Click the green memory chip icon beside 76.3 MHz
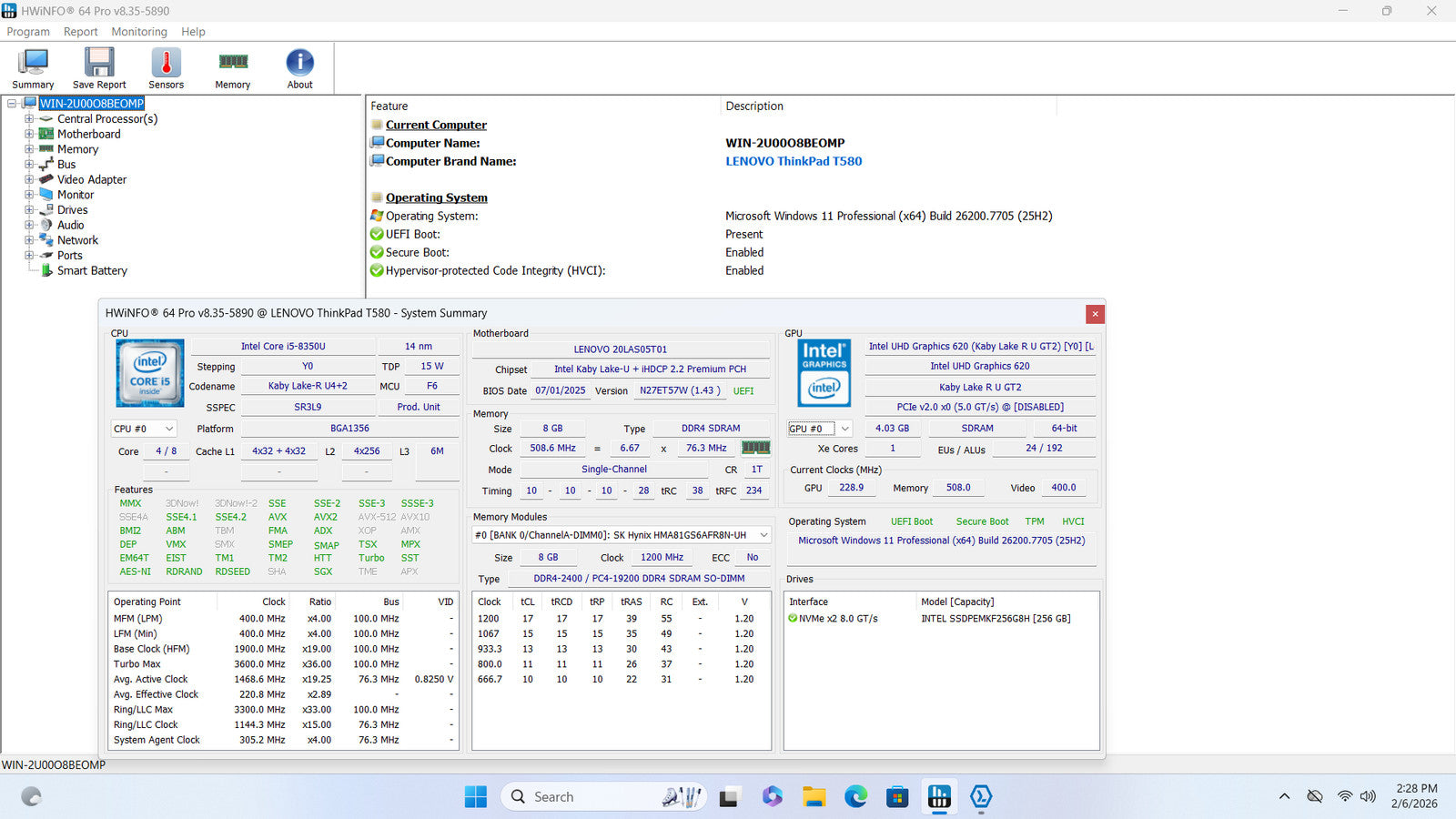This screenshot has width=1456, height=819. (x=755, y=448)
